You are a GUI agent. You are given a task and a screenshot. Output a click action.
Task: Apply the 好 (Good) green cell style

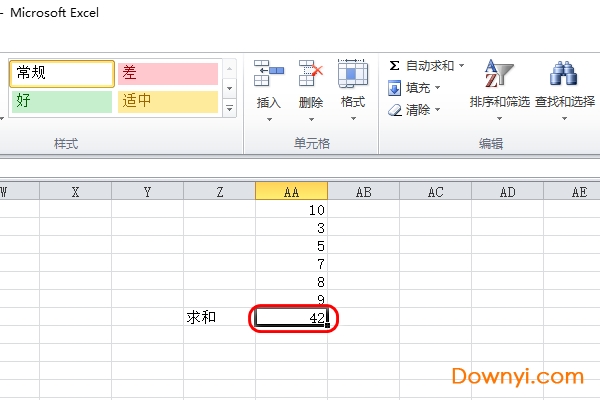tap(62, 101)
